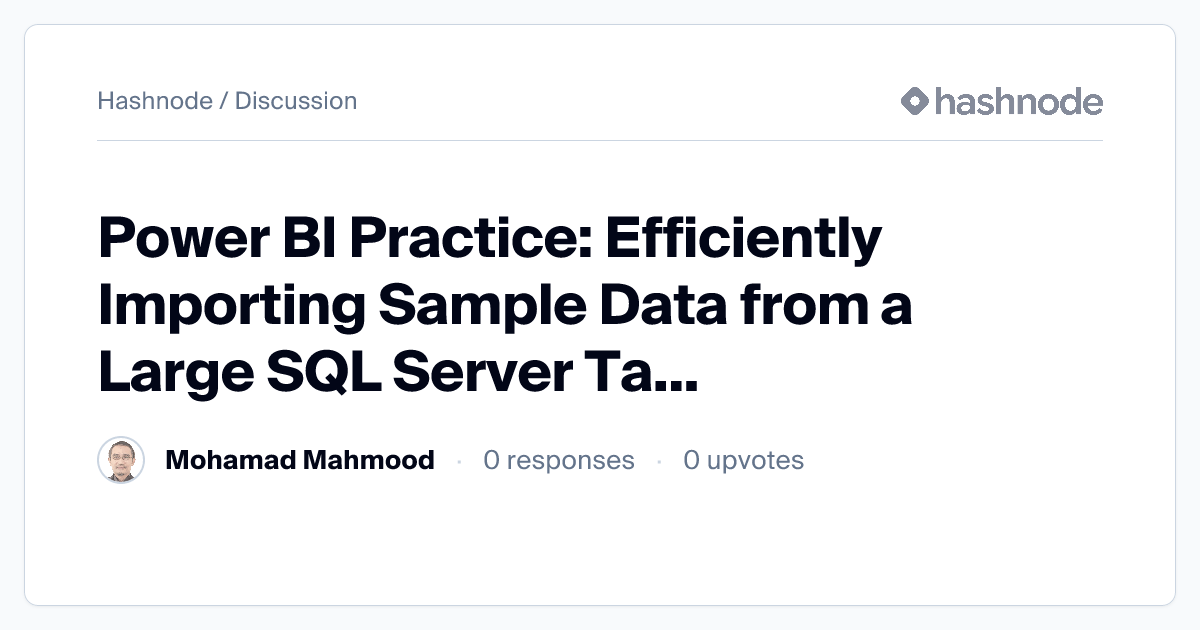
Task: Select "Discussion" in the breadcrumb
Action: [x=296, y=101]
